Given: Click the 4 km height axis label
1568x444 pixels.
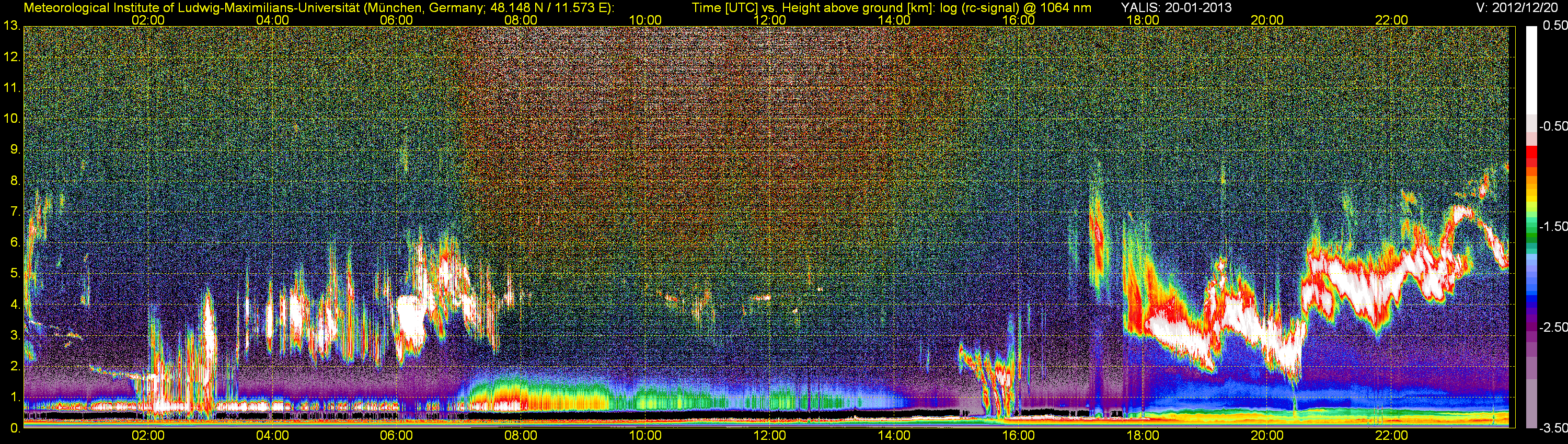Looking at the screenshot, I should click(x=15, y=304).
